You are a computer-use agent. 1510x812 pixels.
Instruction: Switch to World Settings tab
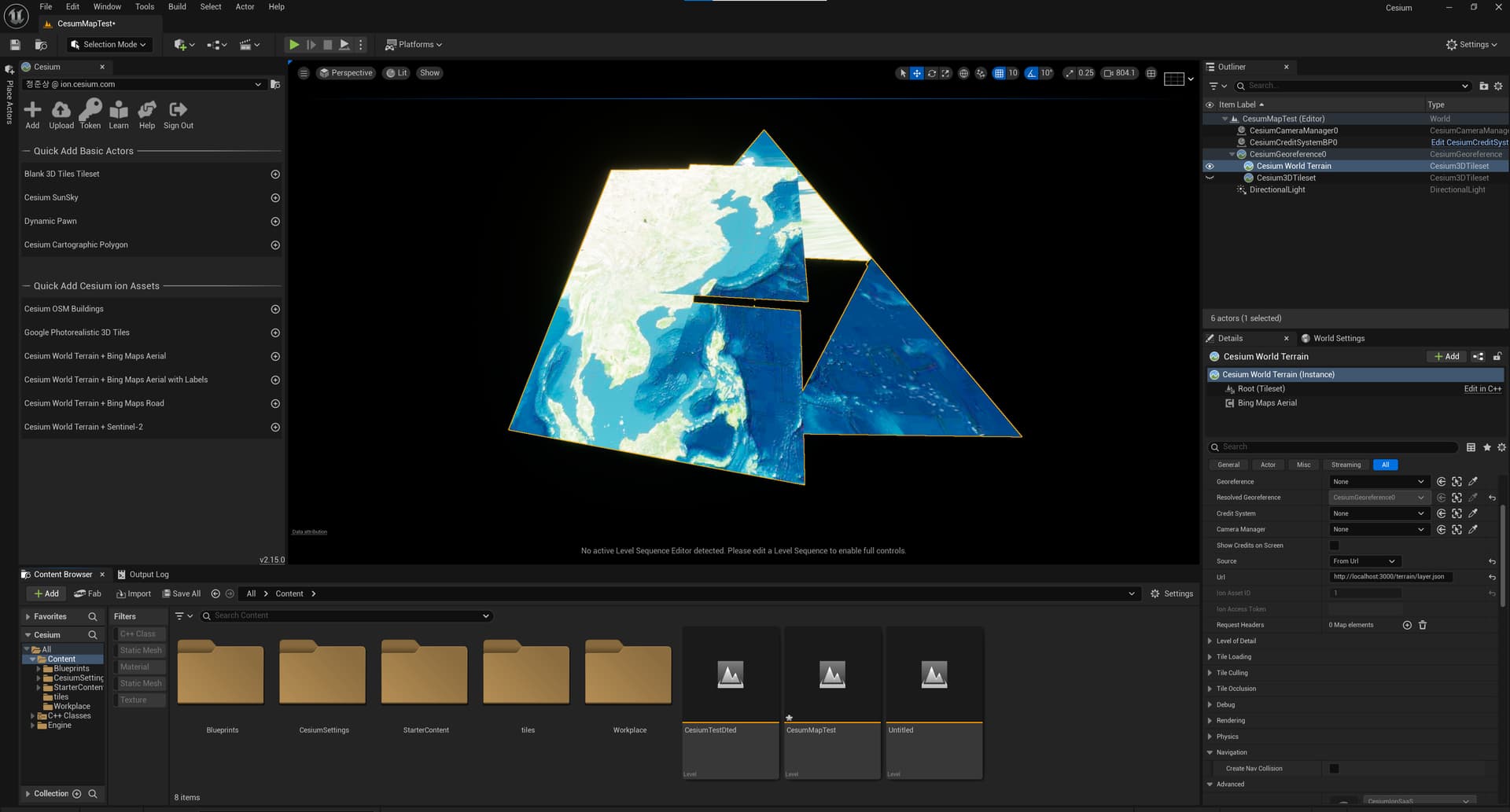(1332, 339)
